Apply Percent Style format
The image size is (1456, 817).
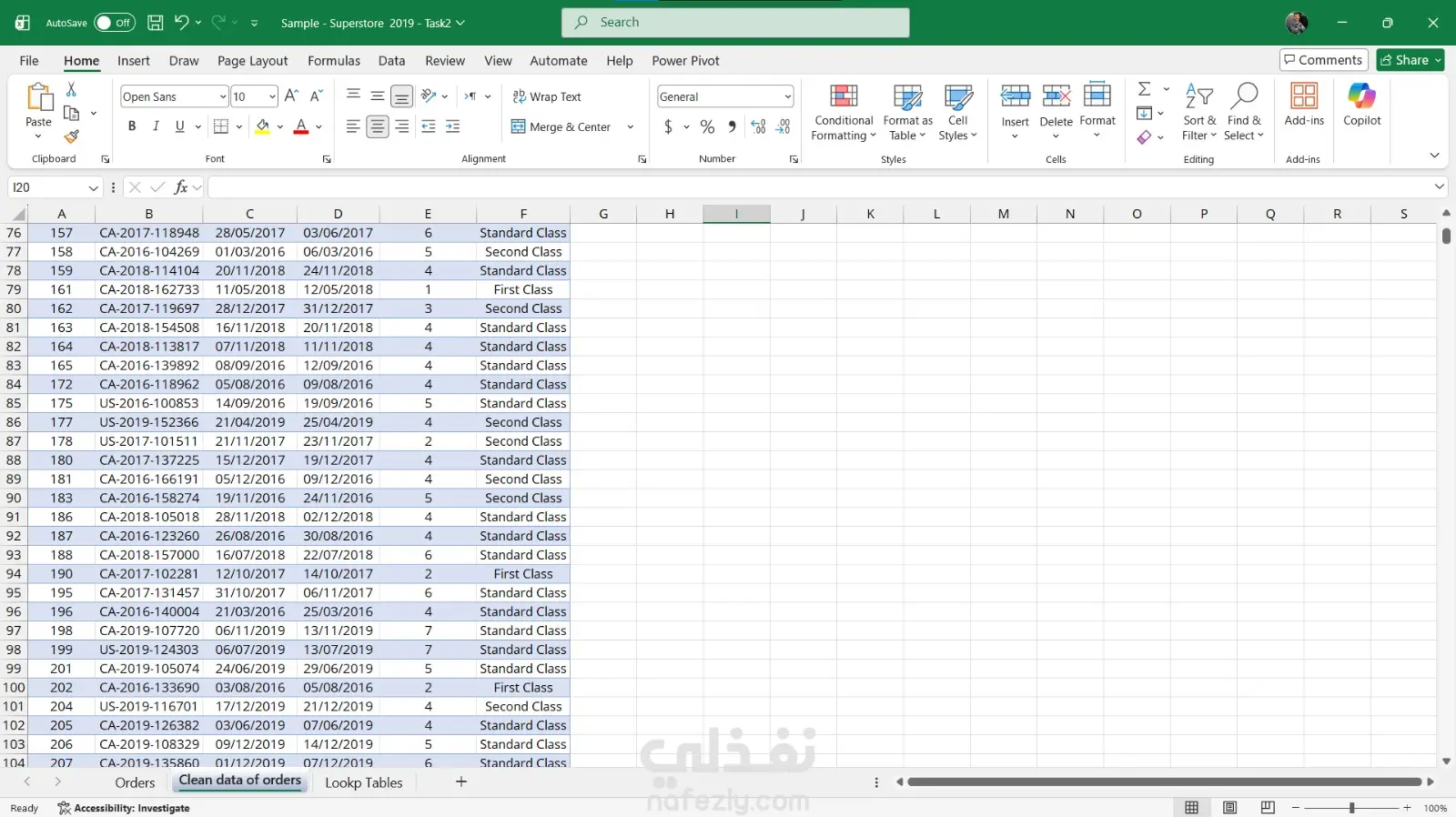click(707, 126)
